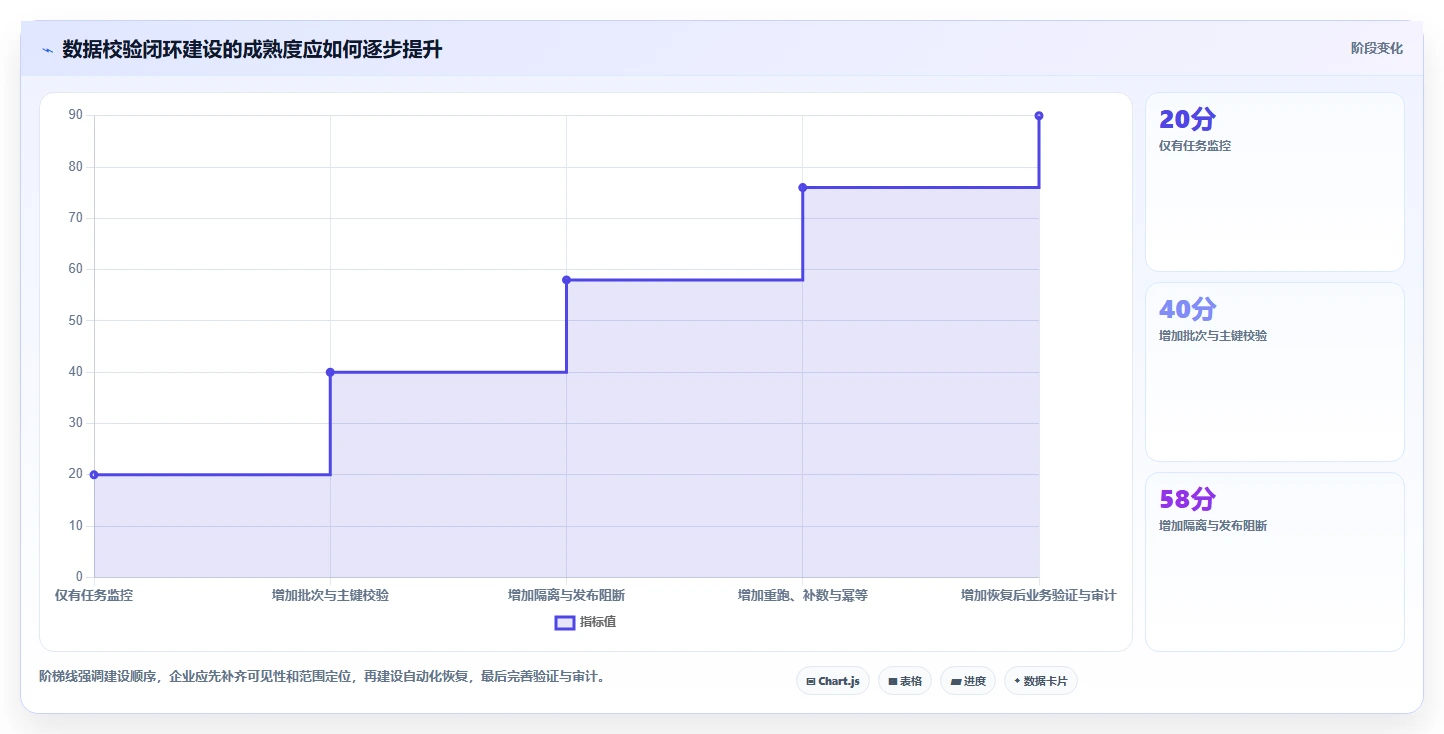Click the 指标值 legend color box
1444x734 pixels.
[x=565, y=622]
